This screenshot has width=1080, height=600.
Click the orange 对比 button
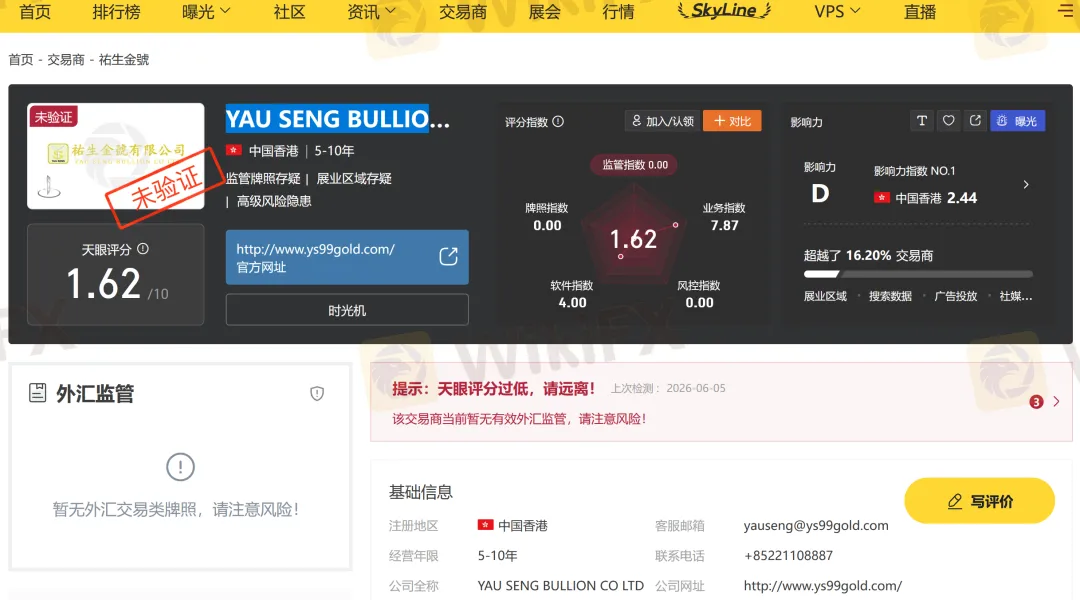732,121
